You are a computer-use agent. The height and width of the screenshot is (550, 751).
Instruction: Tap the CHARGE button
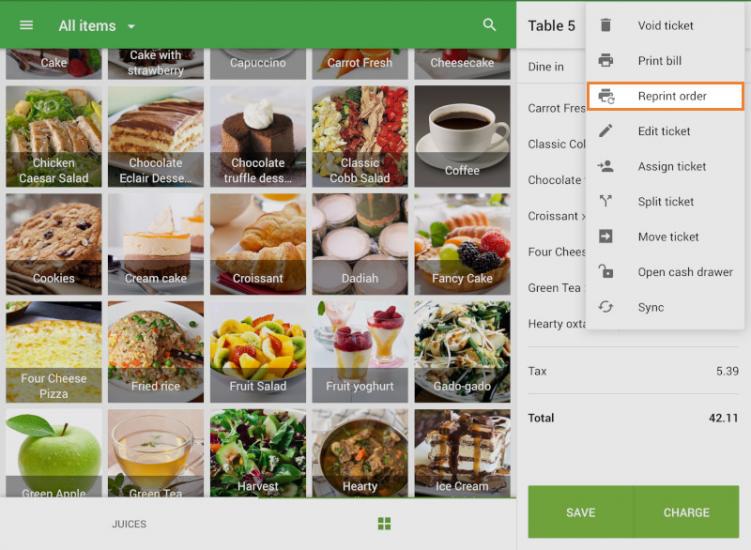click(686, 512)
